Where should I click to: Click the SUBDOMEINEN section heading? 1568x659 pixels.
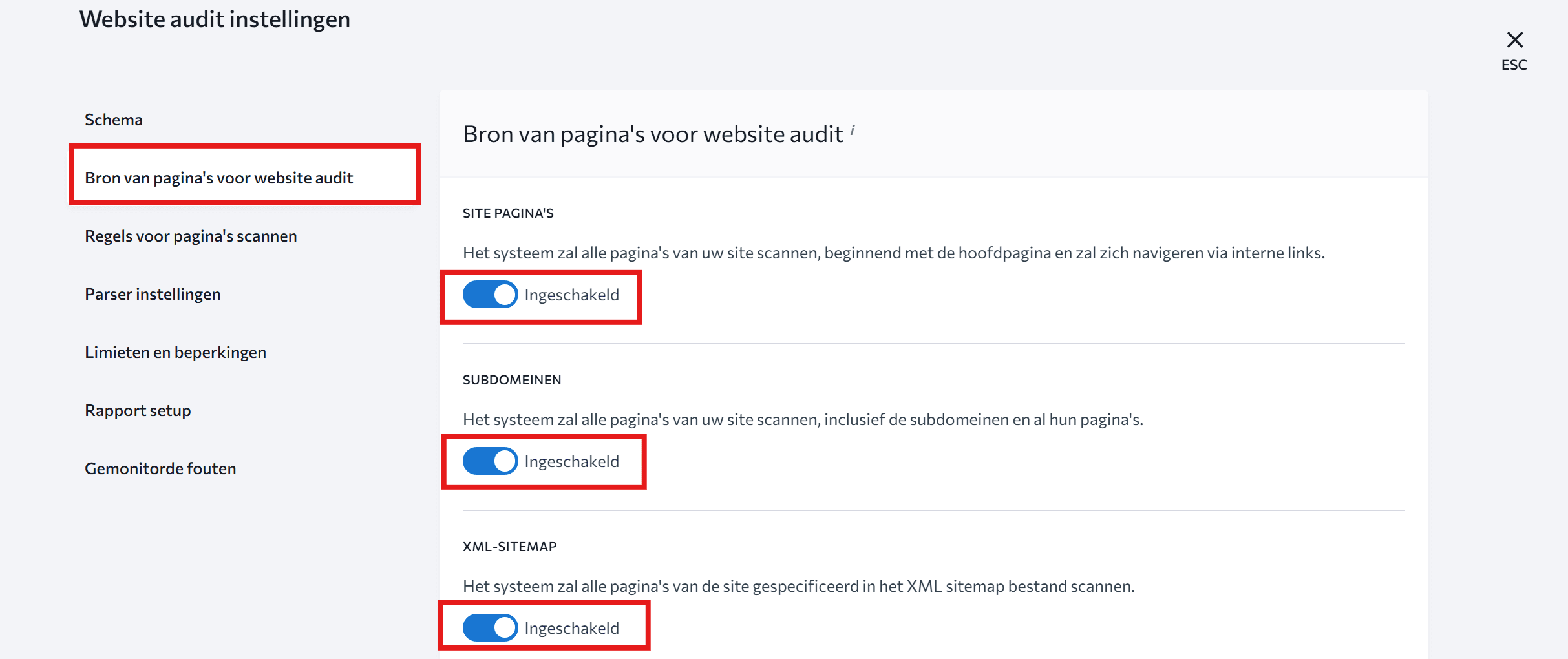pos(512,380)
